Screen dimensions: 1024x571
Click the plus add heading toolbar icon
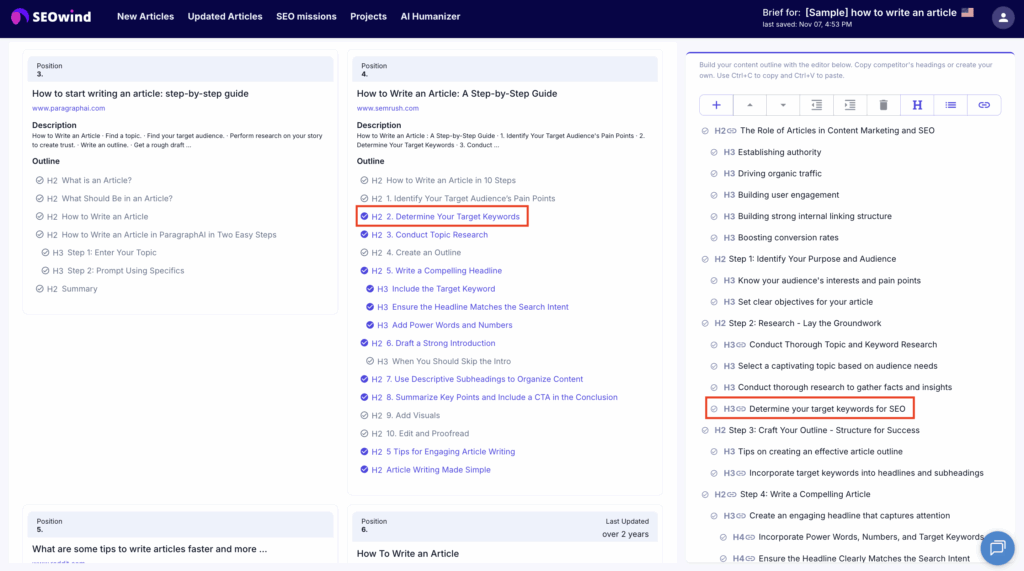[x=716, y=105]
